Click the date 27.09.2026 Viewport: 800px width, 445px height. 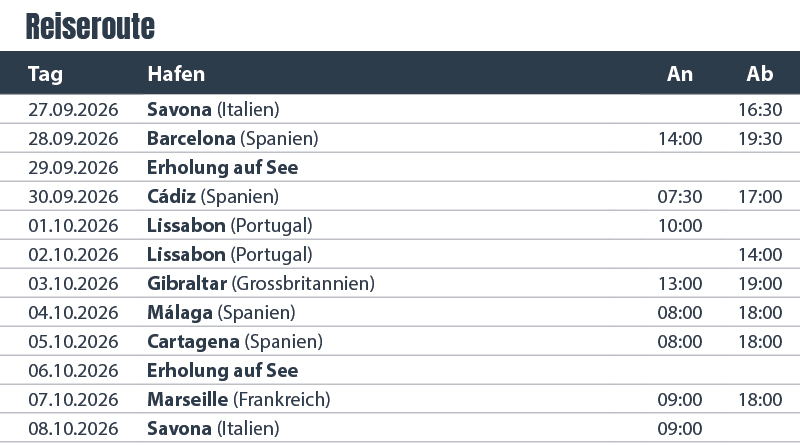(73, 109)
